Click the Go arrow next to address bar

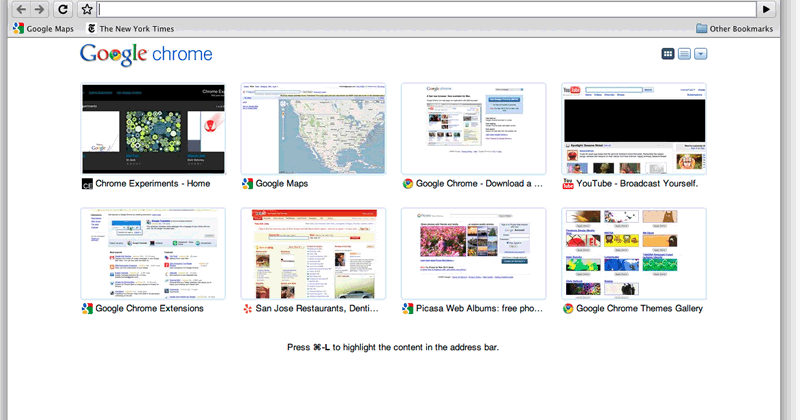click(x=766, y=9)
